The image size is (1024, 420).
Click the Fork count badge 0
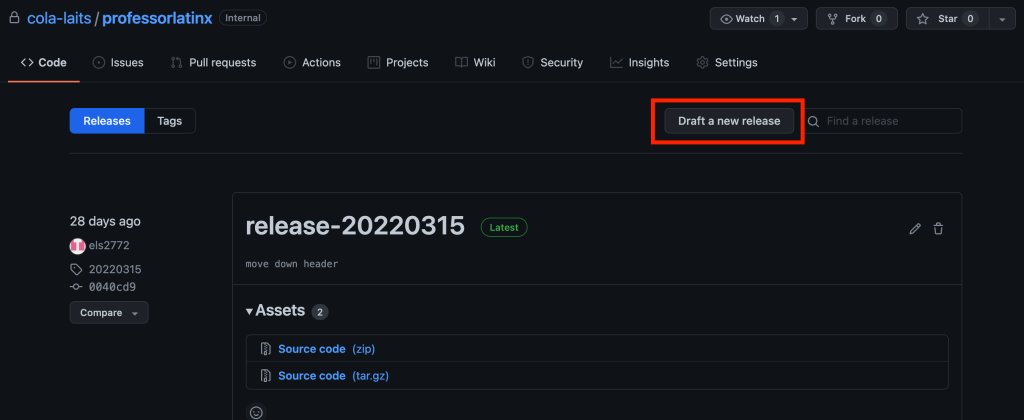coord(879,19)
